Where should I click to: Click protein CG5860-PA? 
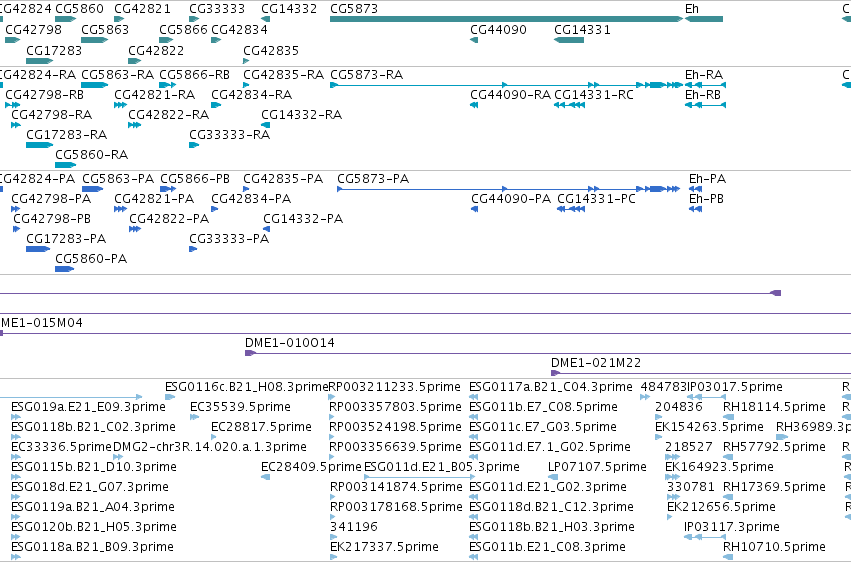point(91,259)
